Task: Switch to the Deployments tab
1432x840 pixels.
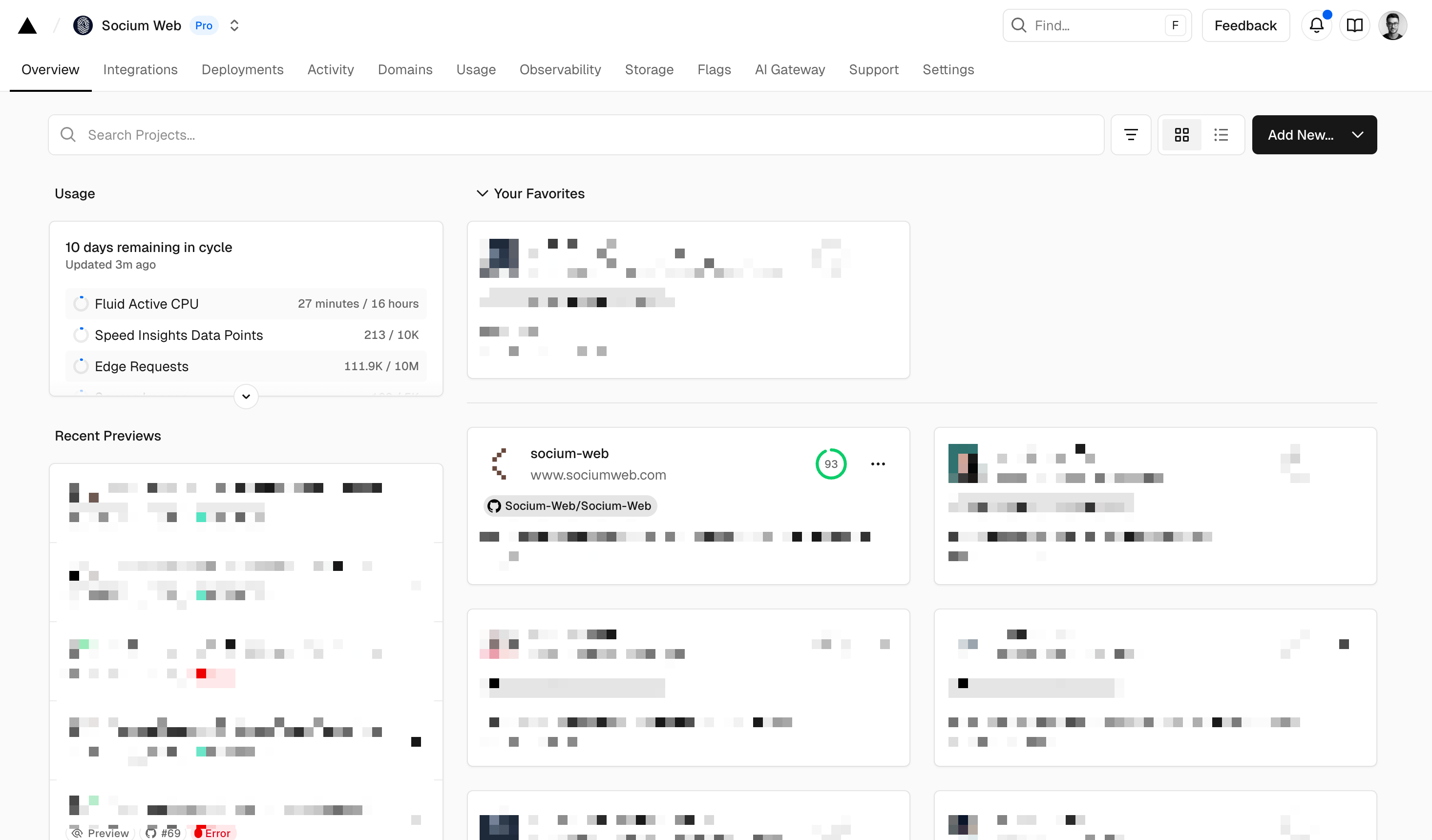Action: coord(242,69)
